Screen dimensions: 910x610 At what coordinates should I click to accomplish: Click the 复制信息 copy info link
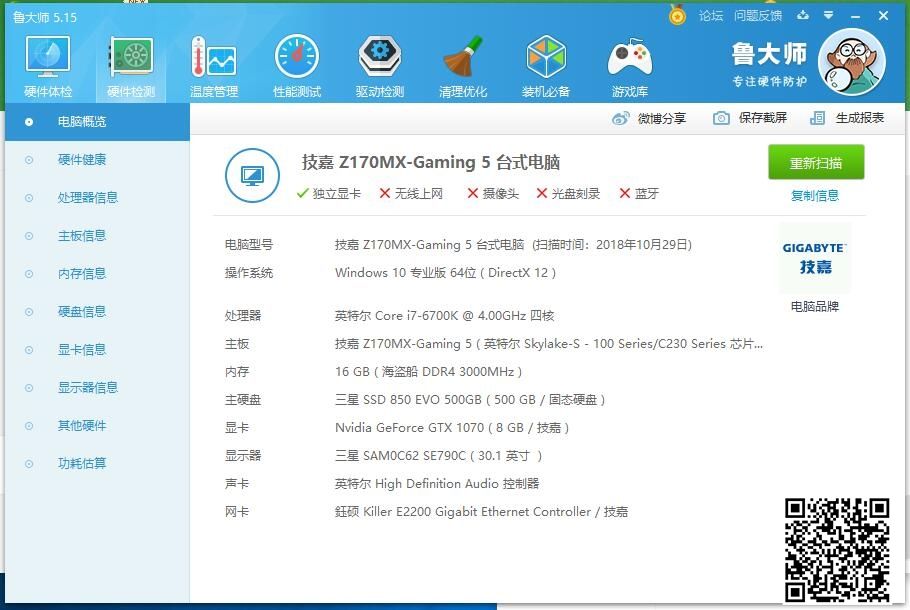tap(815, 196)
